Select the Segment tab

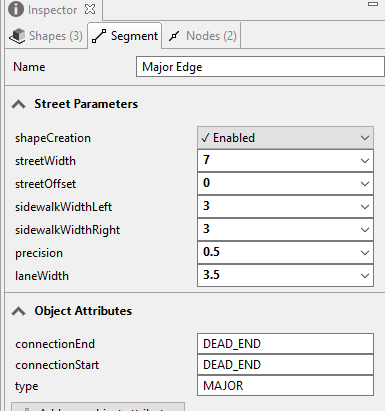125,36
